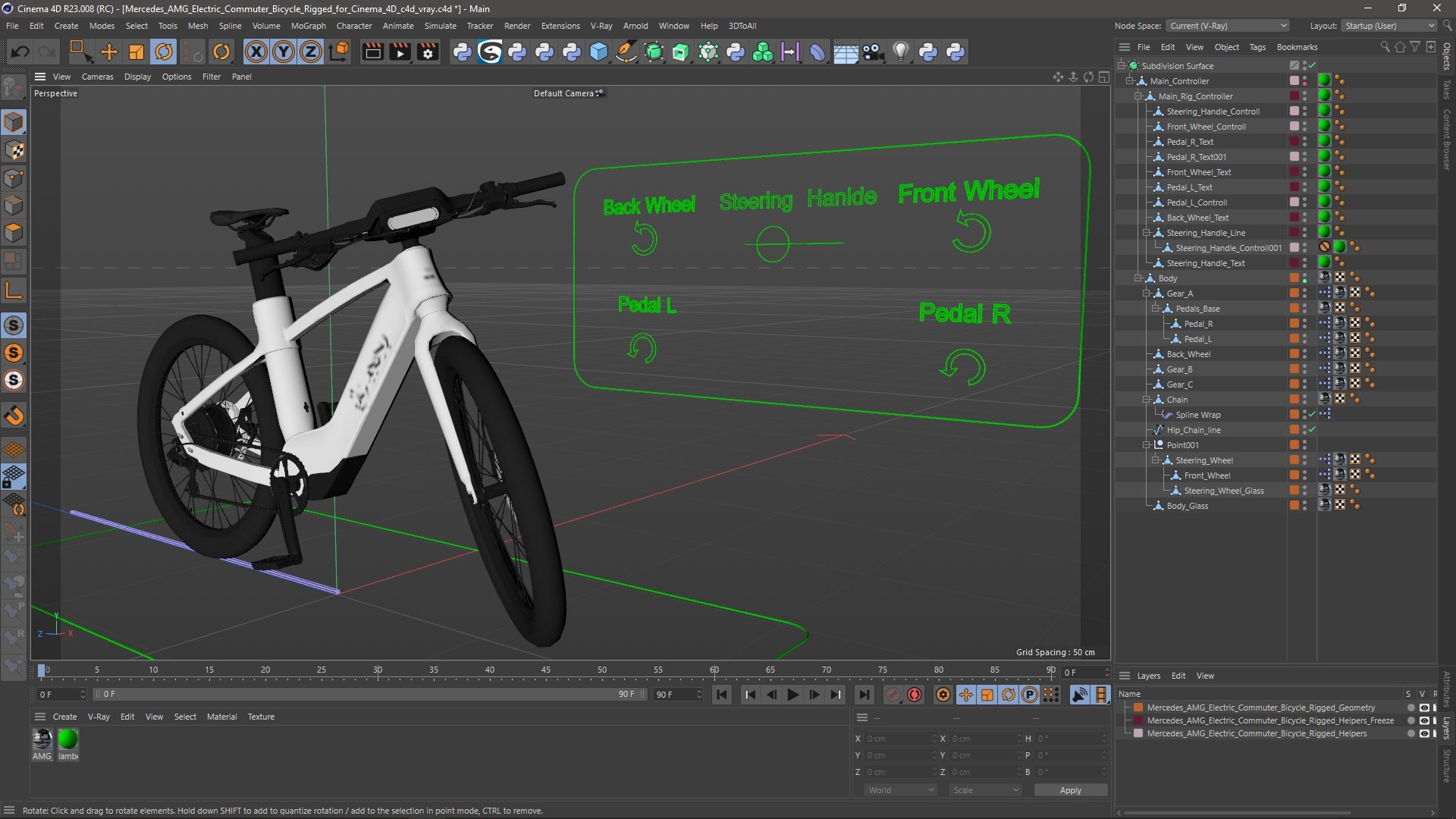Open Layout Startup dropdown
This screenshot has height=819, width=1456.
1389,26
